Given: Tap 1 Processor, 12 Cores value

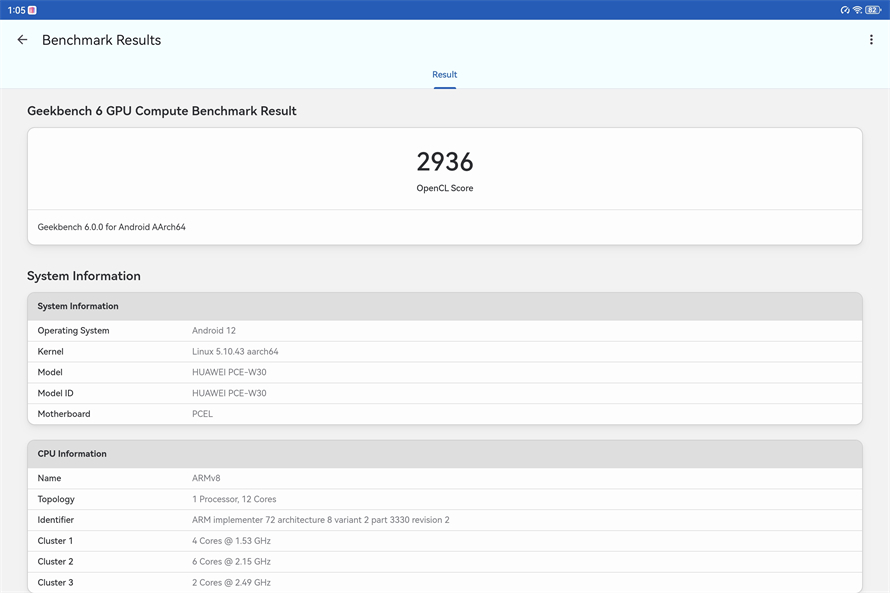Looking at the screenshot, I should [234, 499].
